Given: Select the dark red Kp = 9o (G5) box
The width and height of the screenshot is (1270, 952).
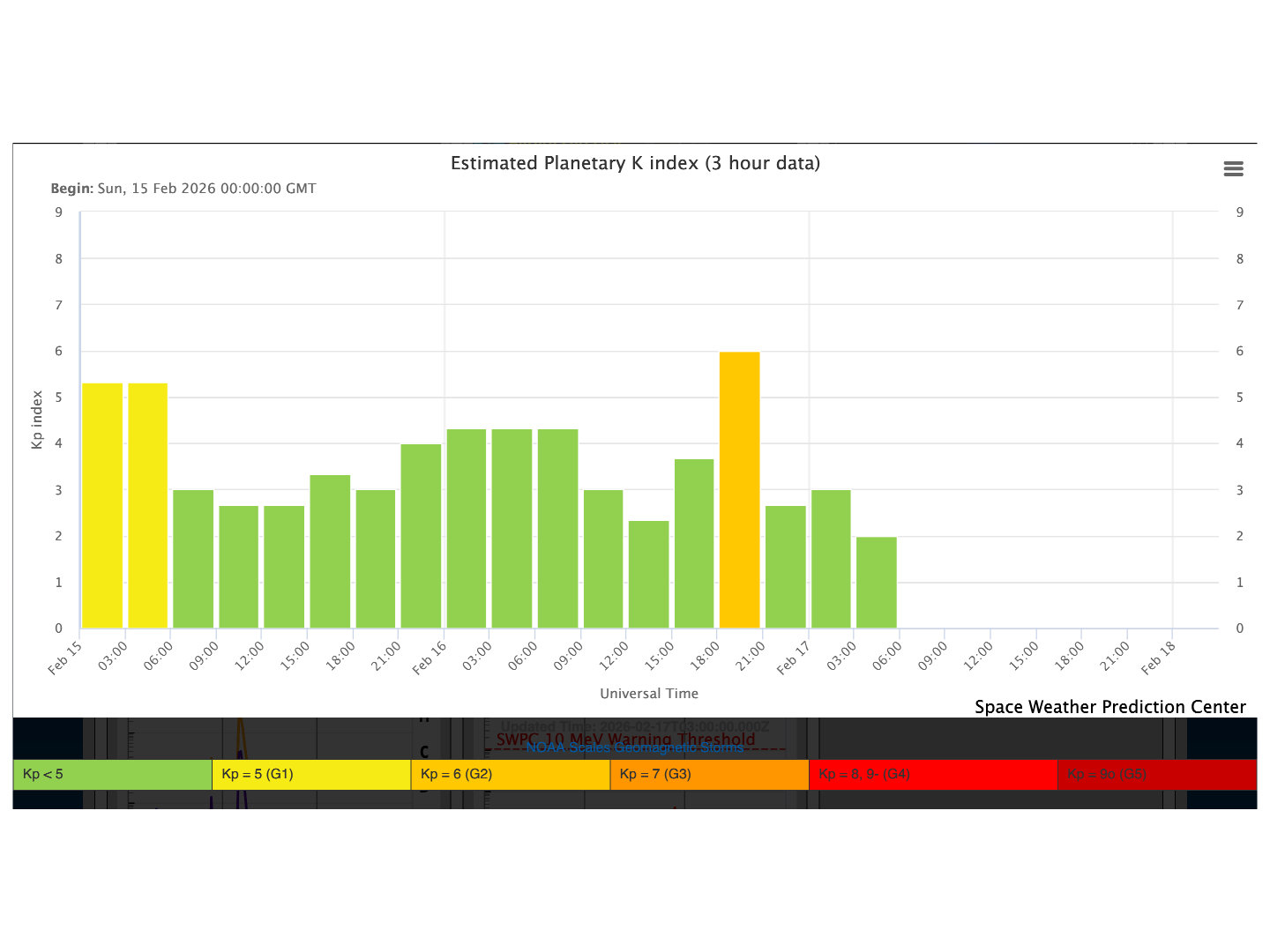Looking at the screenshot, I should click(1156, 775).
